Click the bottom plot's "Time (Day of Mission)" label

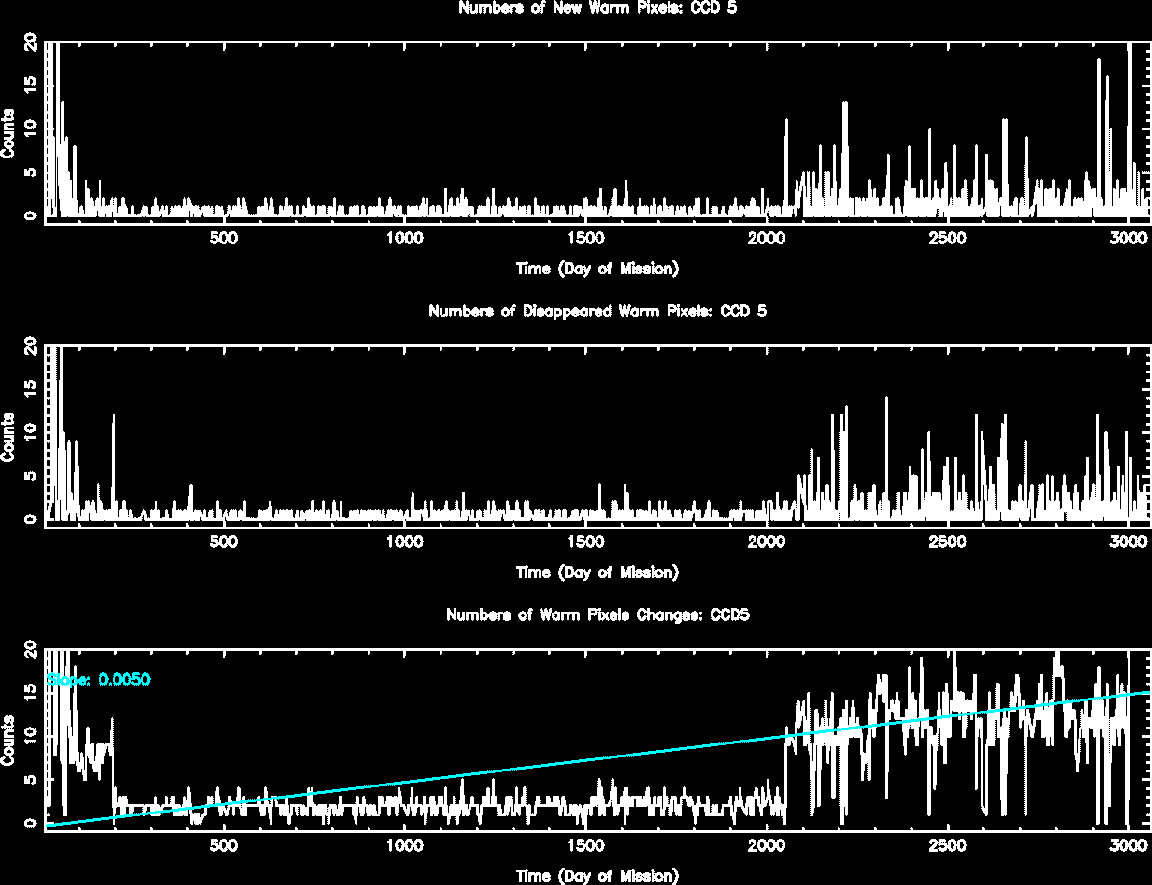pyautogui.click(x=597, y=876)
